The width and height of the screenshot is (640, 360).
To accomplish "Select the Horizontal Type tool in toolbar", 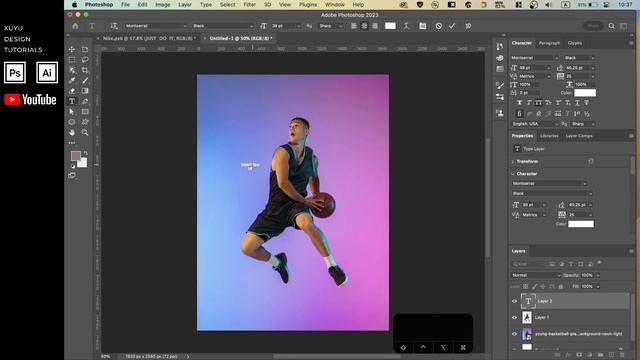I will coord(72,101).
